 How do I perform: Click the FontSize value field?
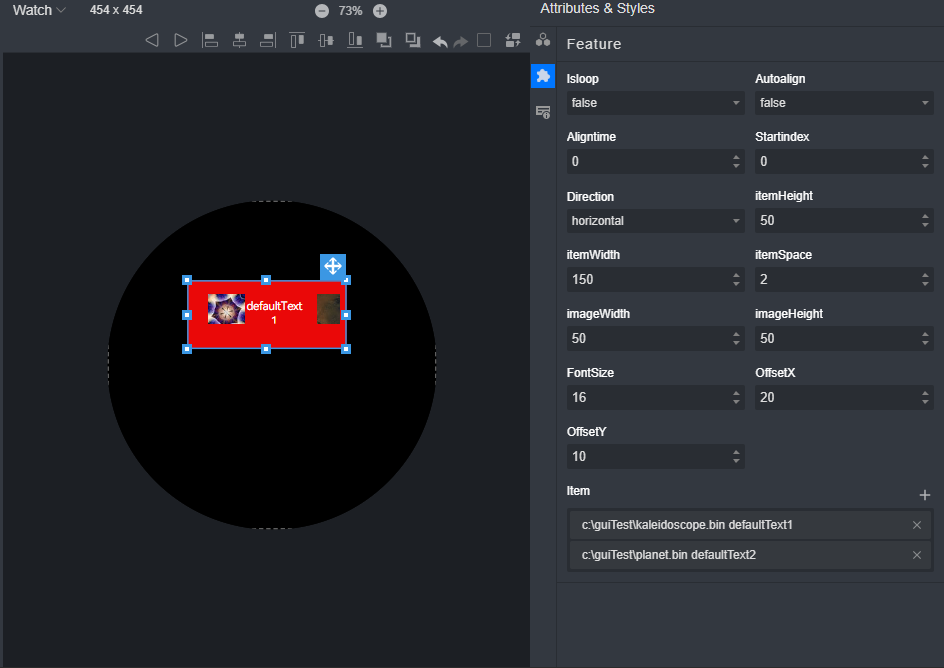[x=648, y=398]
